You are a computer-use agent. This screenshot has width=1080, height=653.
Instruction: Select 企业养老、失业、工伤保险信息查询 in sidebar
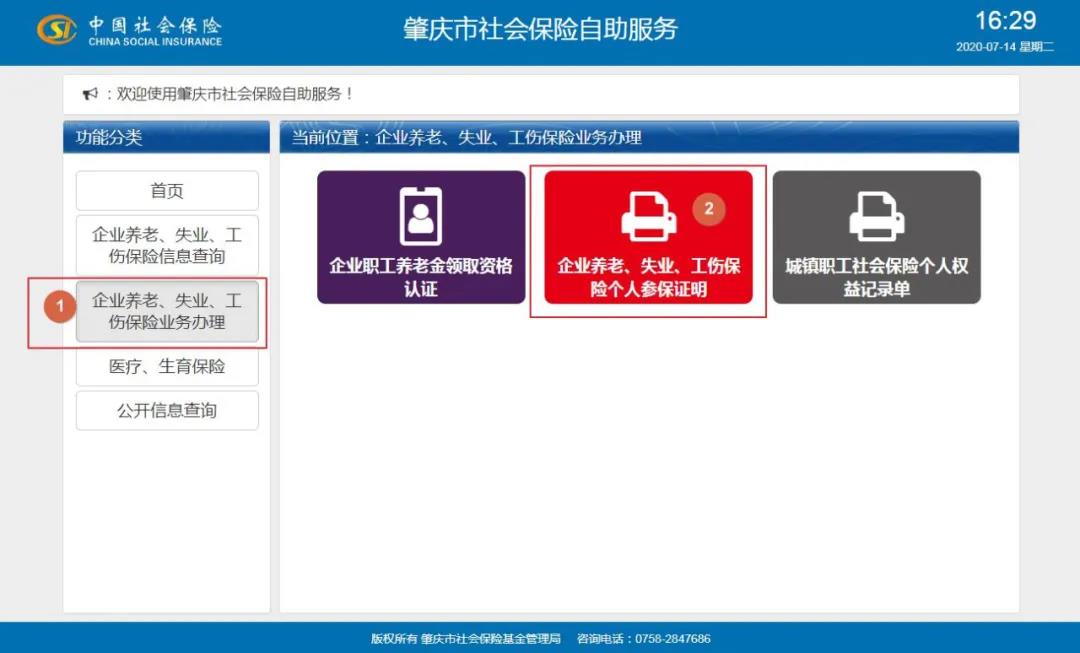point(166,244)
